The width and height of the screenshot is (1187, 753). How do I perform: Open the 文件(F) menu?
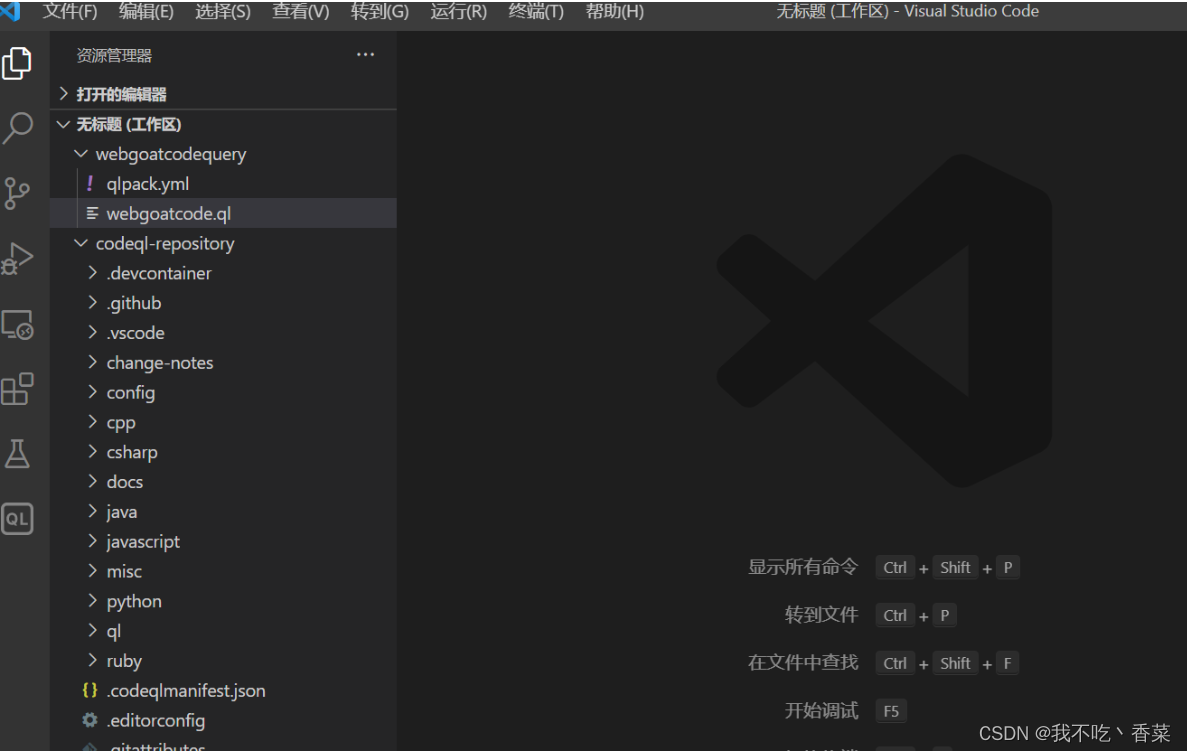(x=70, y=11)
